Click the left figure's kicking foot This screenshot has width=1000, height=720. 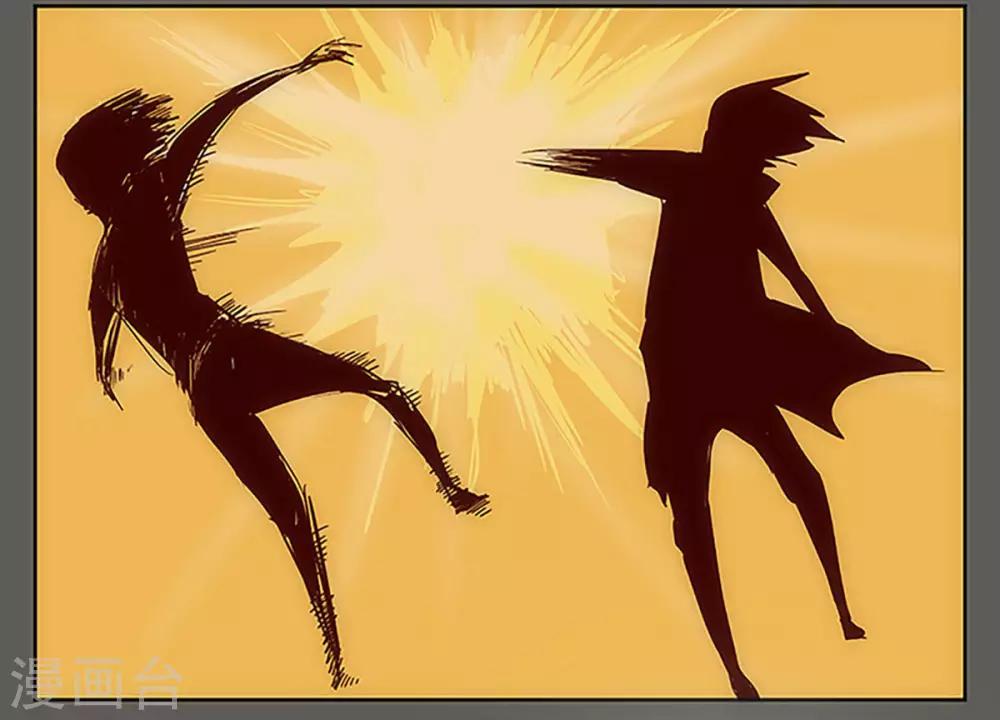point(468,500)
